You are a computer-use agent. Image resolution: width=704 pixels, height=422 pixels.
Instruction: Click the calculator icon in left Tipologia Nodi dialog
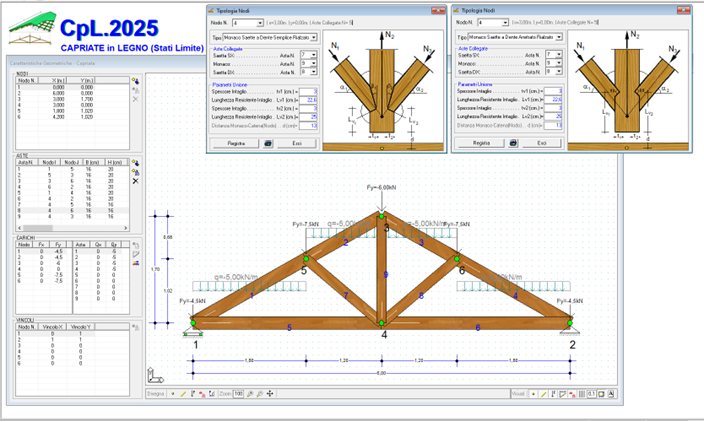(x=268, y=143)
